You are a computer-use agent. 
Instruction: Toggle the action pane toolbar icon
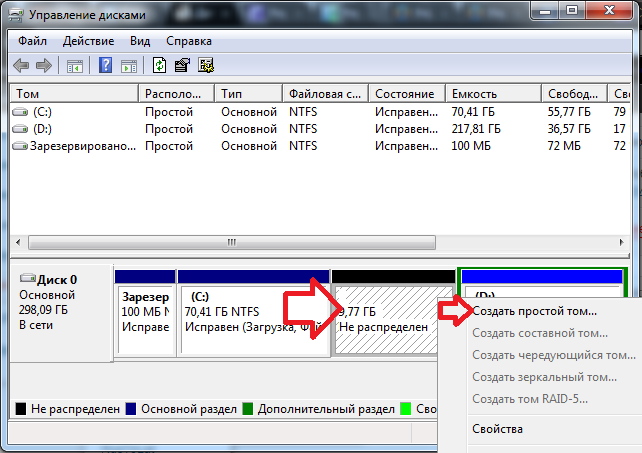129,66
